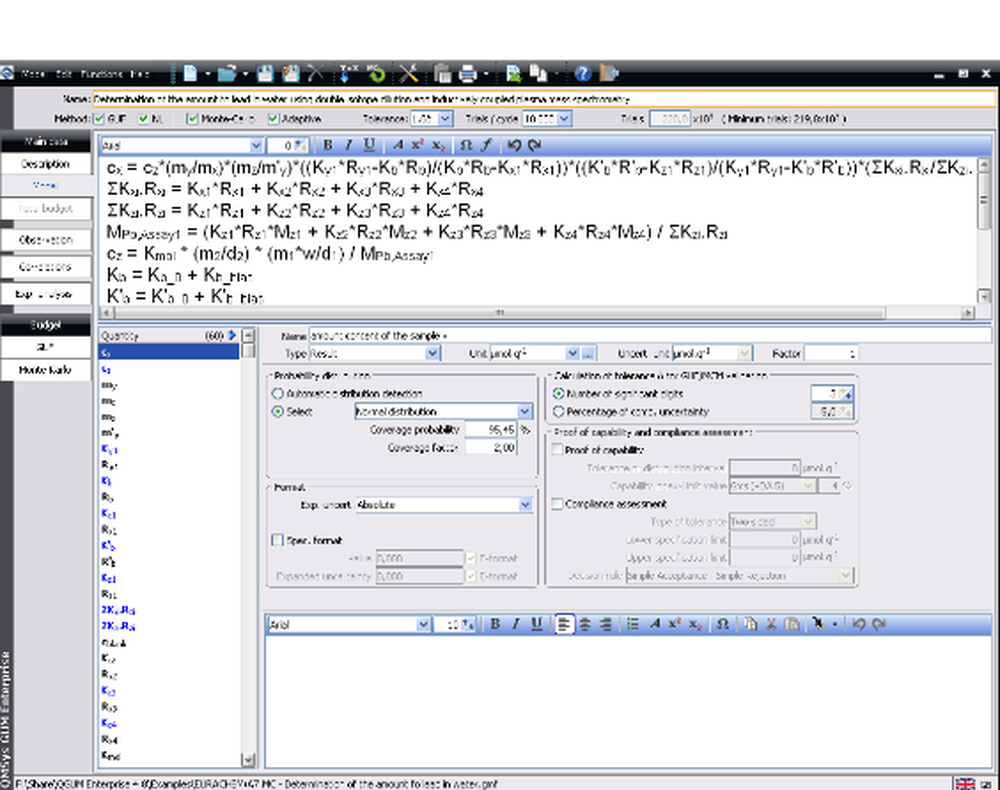This screenshot has width=1000, height=790.
Task: Click the Exit door icon in toolbar
Action: pos(610,73)
